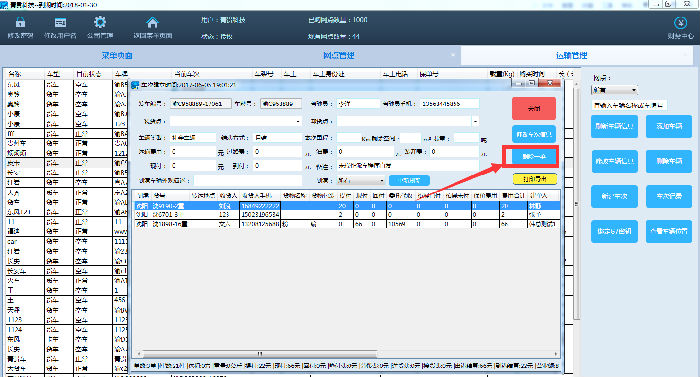Viewport: 700px width, 377px height.
Task: Click the long remarks field above the dialog's dropdown row
Action: click(408, 166)
